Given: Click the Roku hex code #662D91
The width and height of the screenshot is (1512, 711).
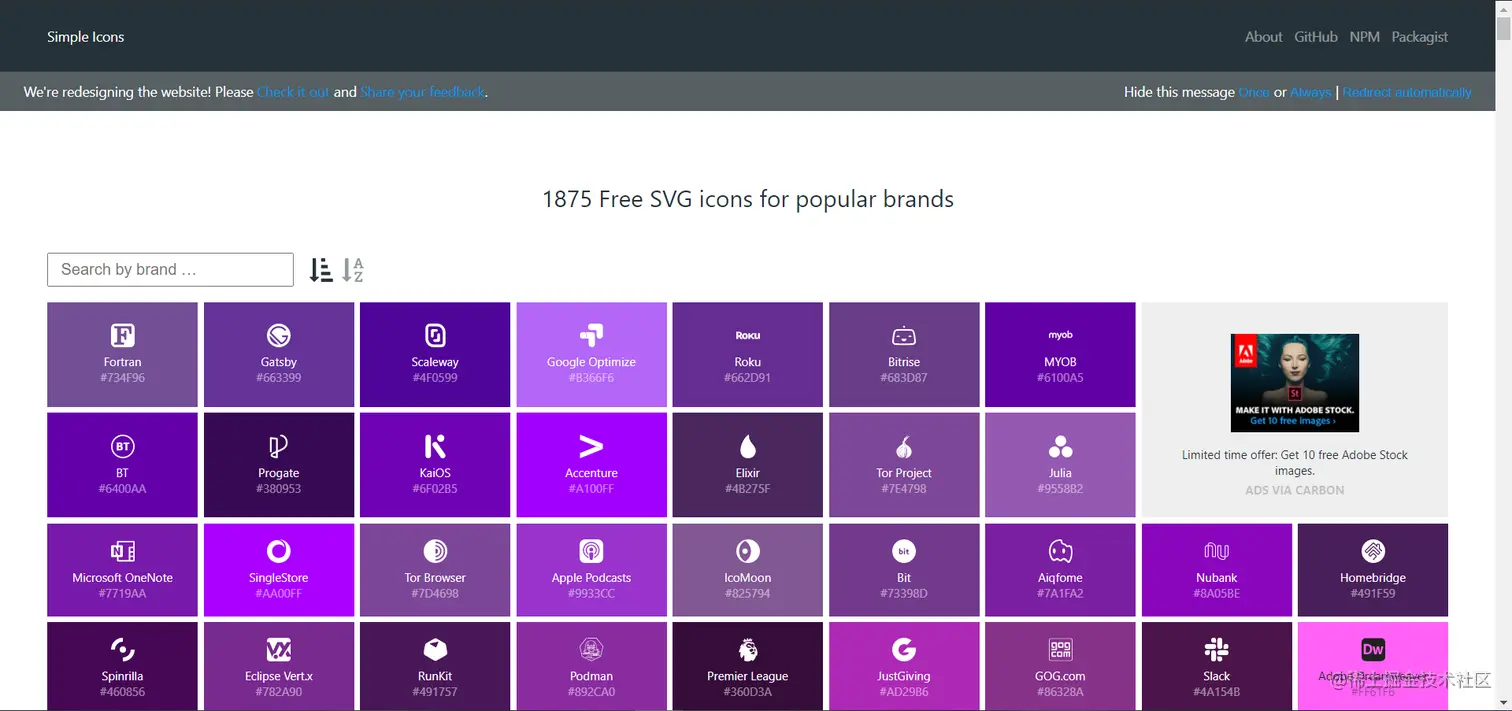Looking at the screenshot, I should coord(748,378).
